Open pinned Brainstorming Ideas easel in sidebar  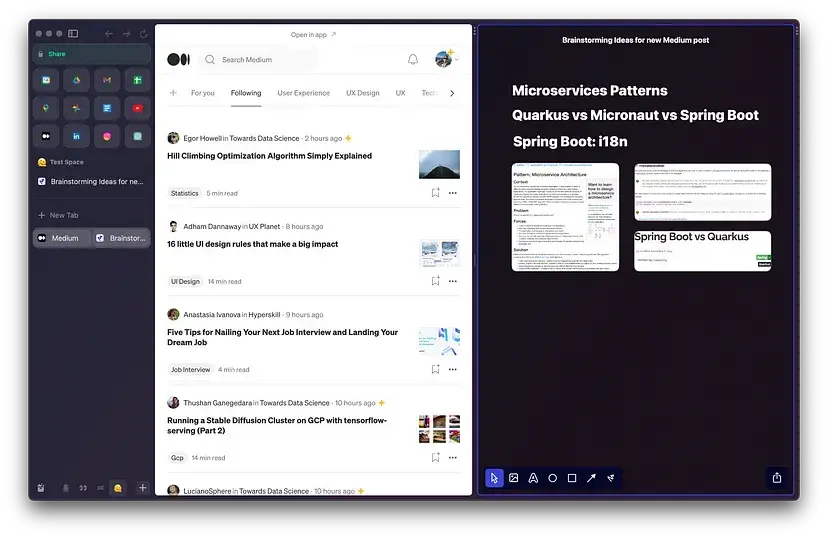point(91,182)
